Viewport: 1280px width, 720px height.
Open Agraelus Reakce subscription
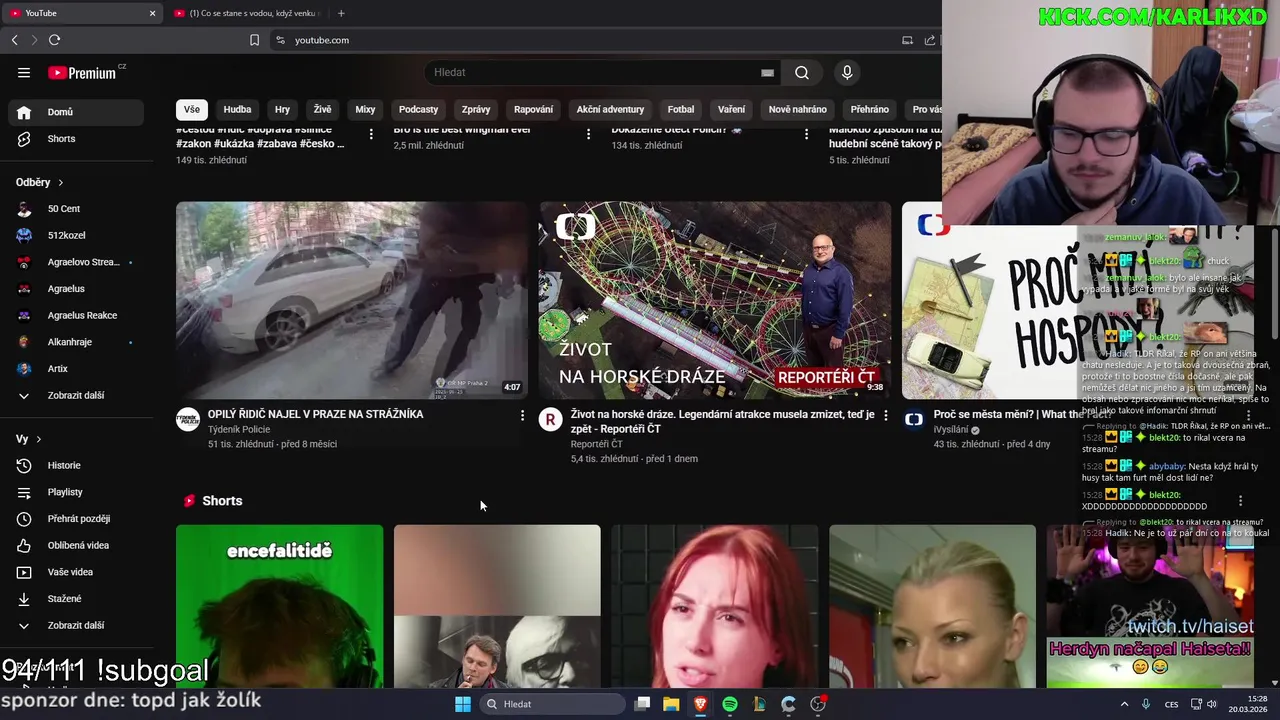click(x=76, y=315)
